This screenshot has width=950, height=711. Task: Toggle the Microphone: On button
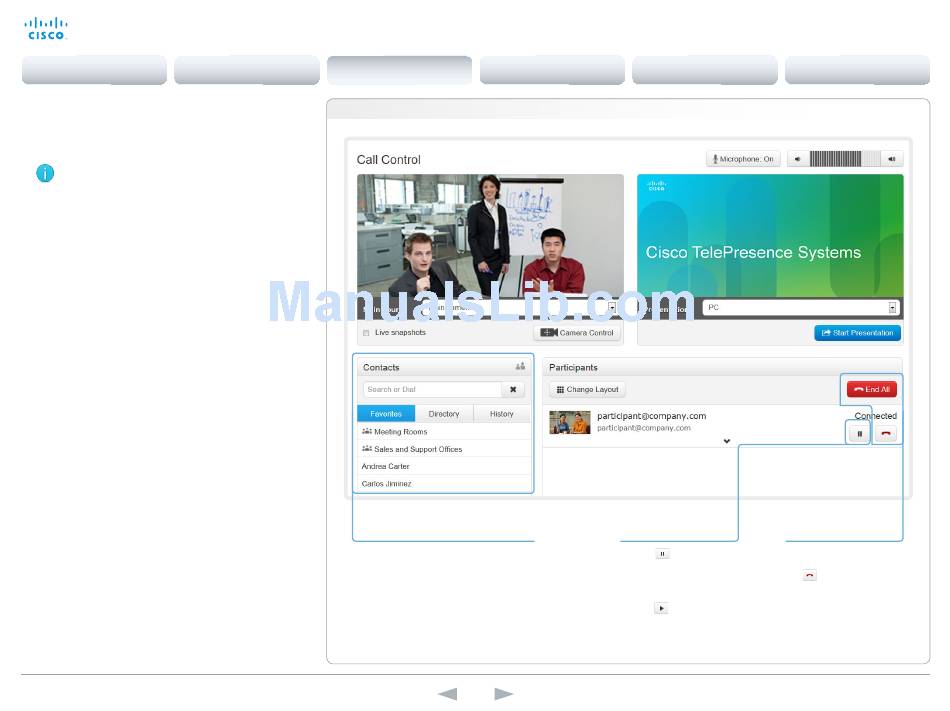pyautogui.click(x=743, y=159)
